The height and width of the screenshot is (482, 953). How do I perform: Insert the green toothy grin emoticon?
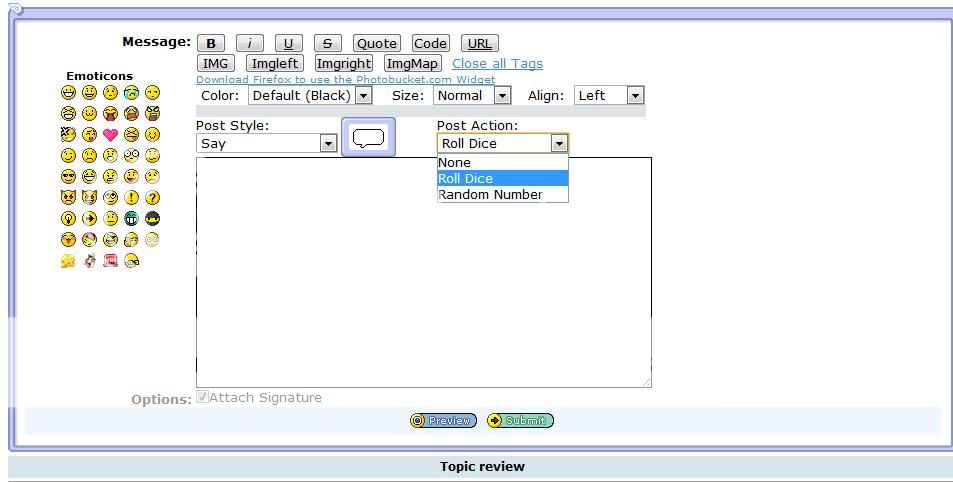[x=131, y=218]
